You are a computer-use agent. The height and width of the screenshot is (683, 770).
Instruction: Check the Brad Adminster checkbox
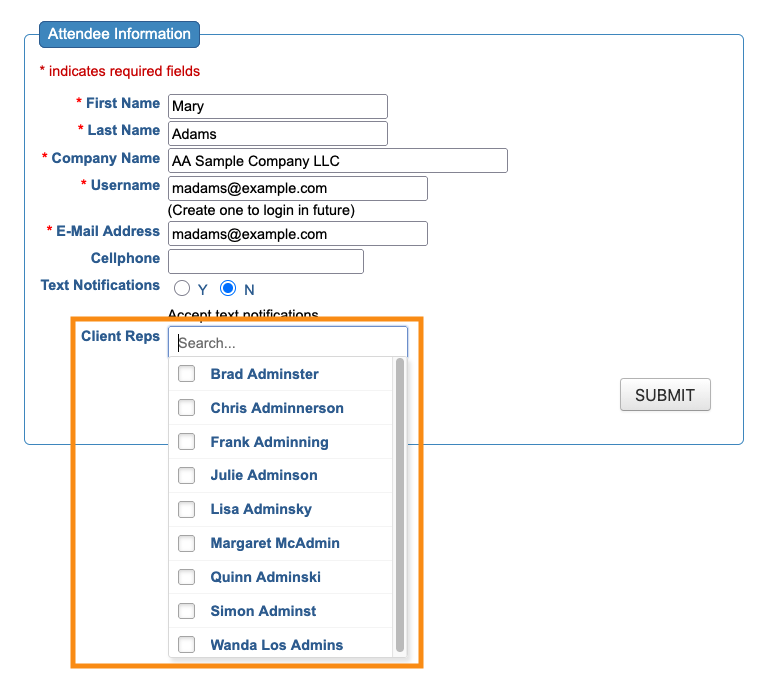pyautogui.click(x=186, y=374)
